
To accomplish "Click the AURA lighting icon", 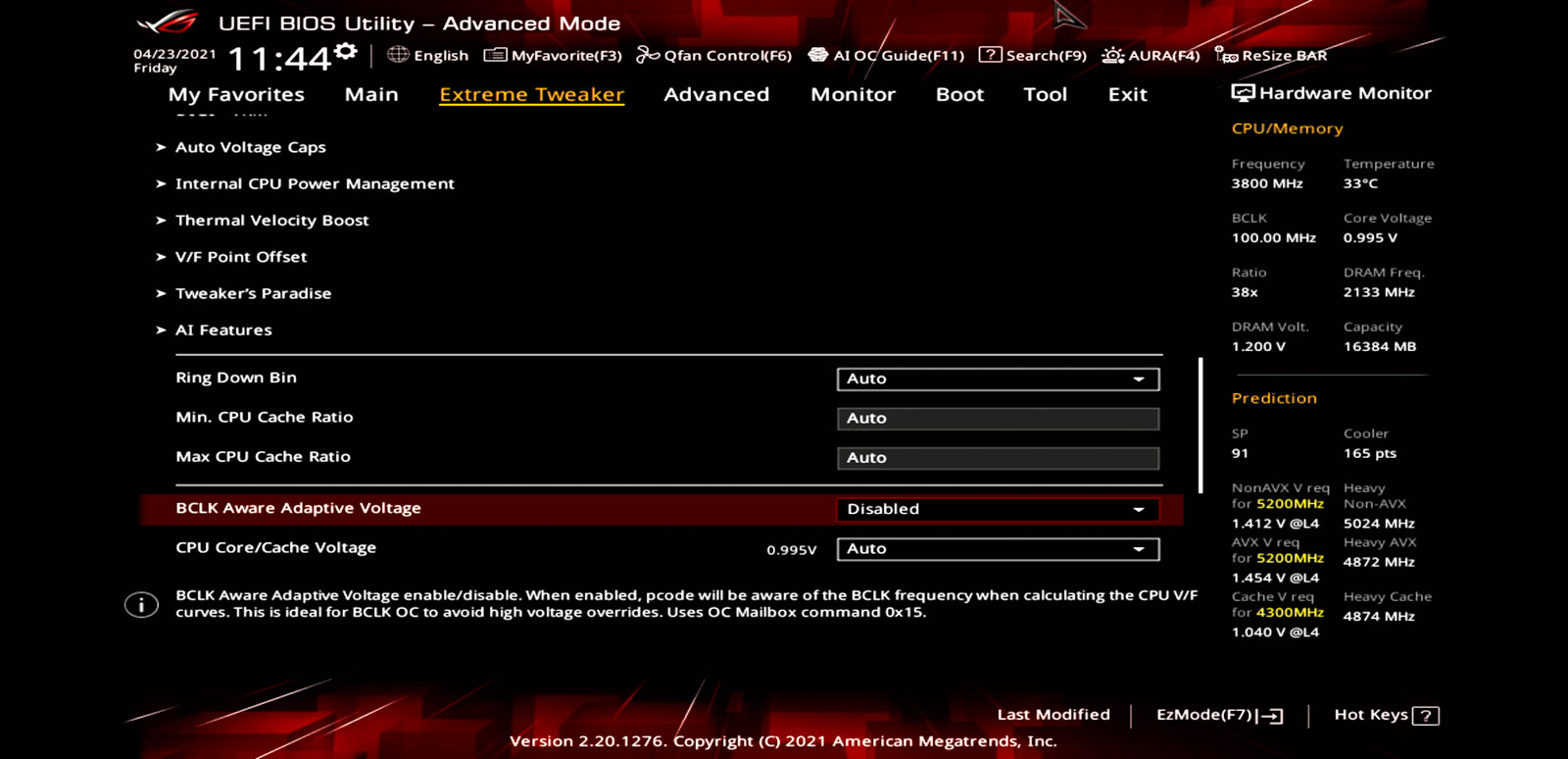I will pyautogui.click(x=1113, y=55).
